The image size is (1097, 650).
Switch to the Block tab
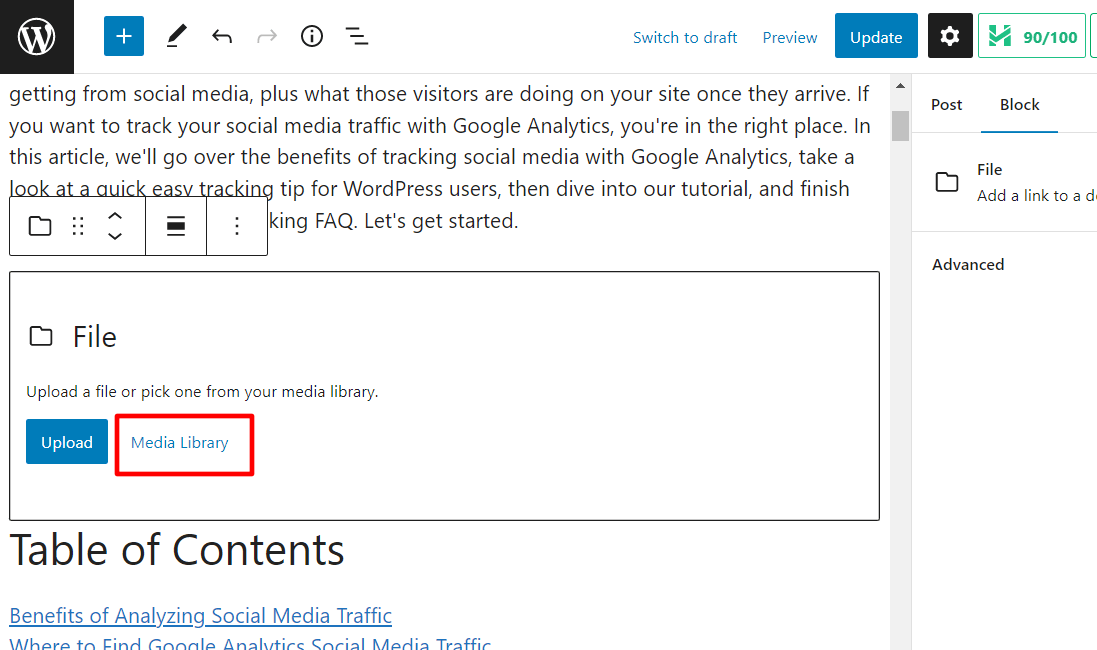tap(1019, 104)
